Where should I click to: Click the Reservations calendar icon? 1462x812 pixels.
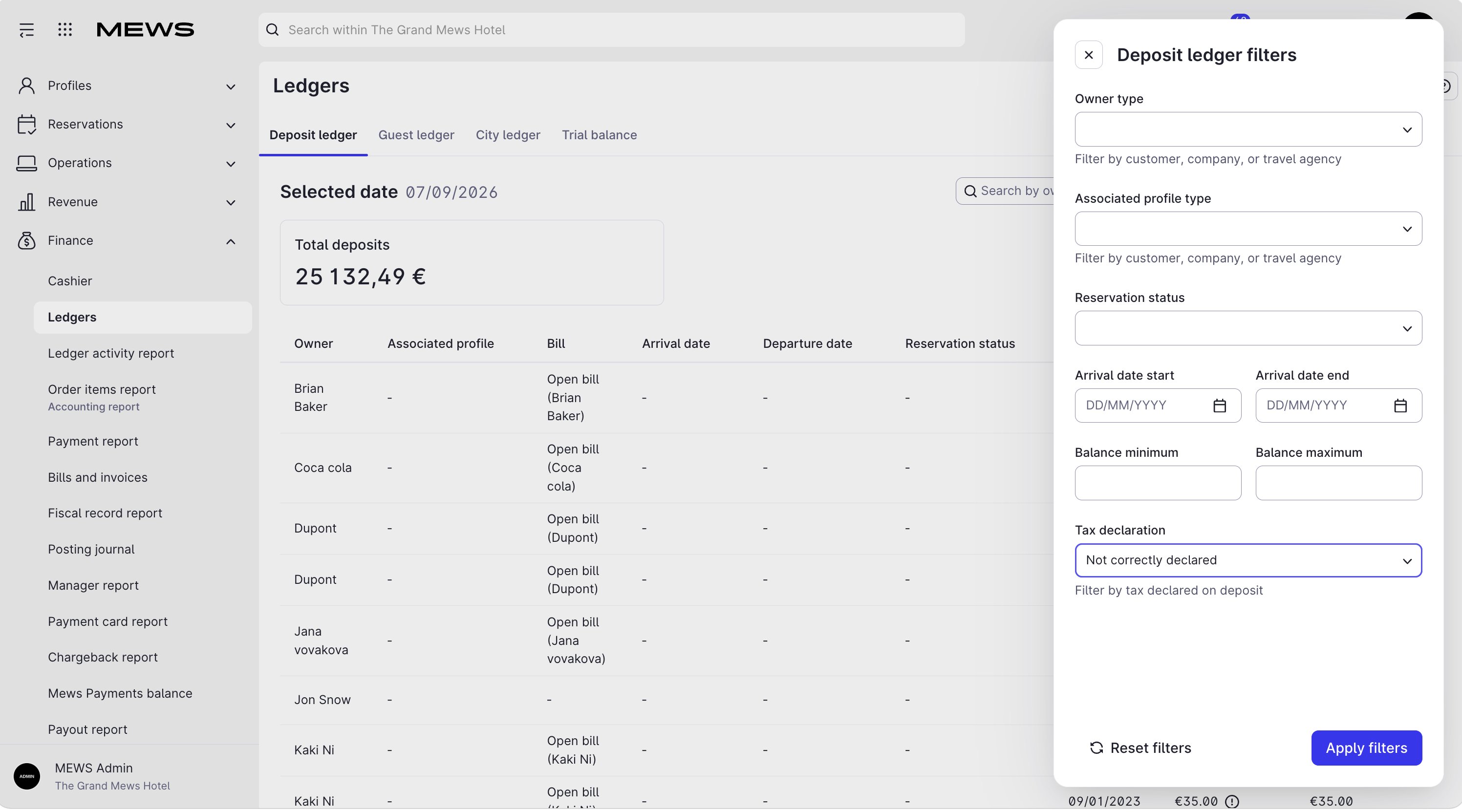tap(27, 124)
